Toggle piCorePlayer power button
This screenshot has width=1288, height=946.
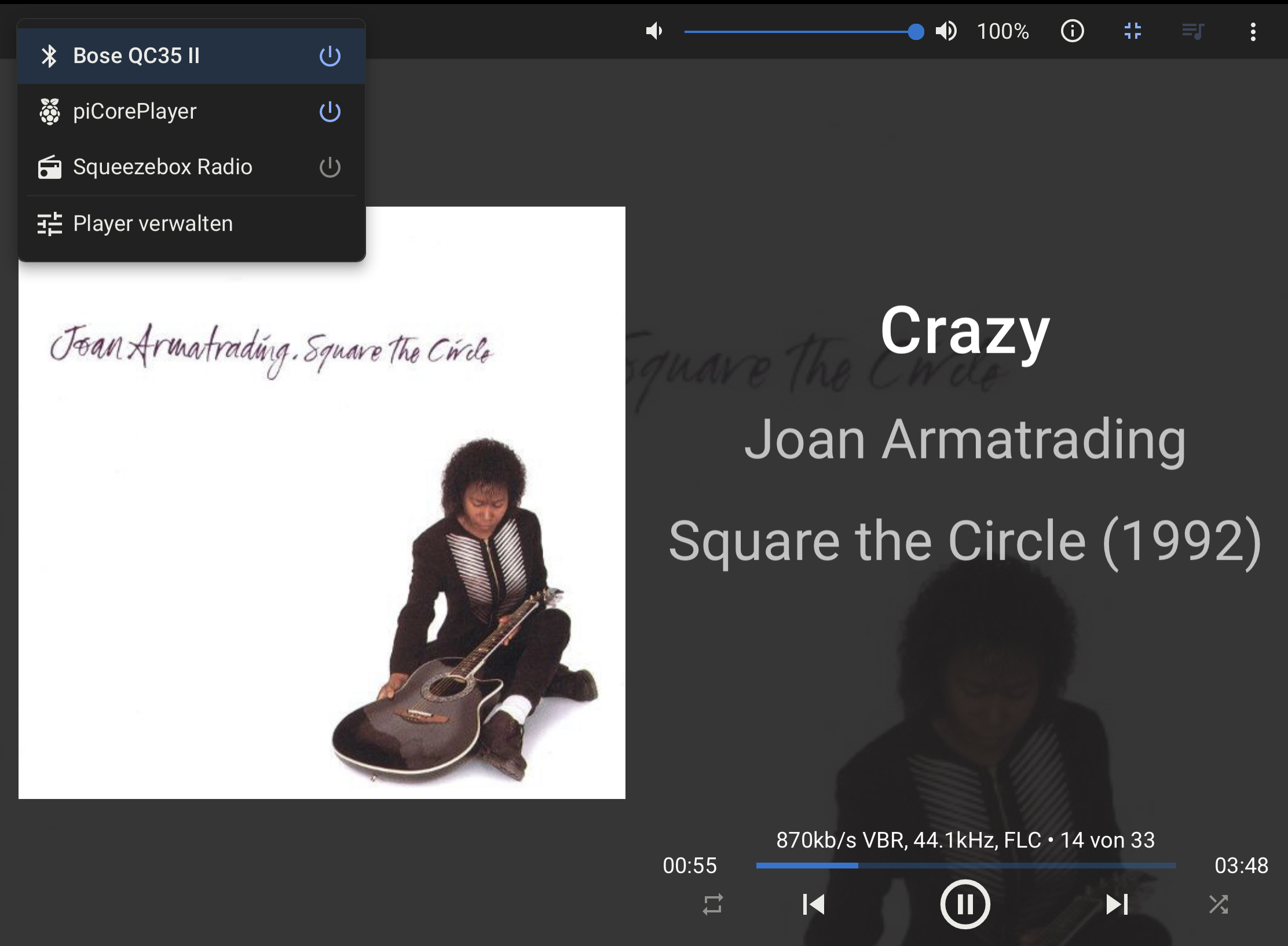[330, 112]
